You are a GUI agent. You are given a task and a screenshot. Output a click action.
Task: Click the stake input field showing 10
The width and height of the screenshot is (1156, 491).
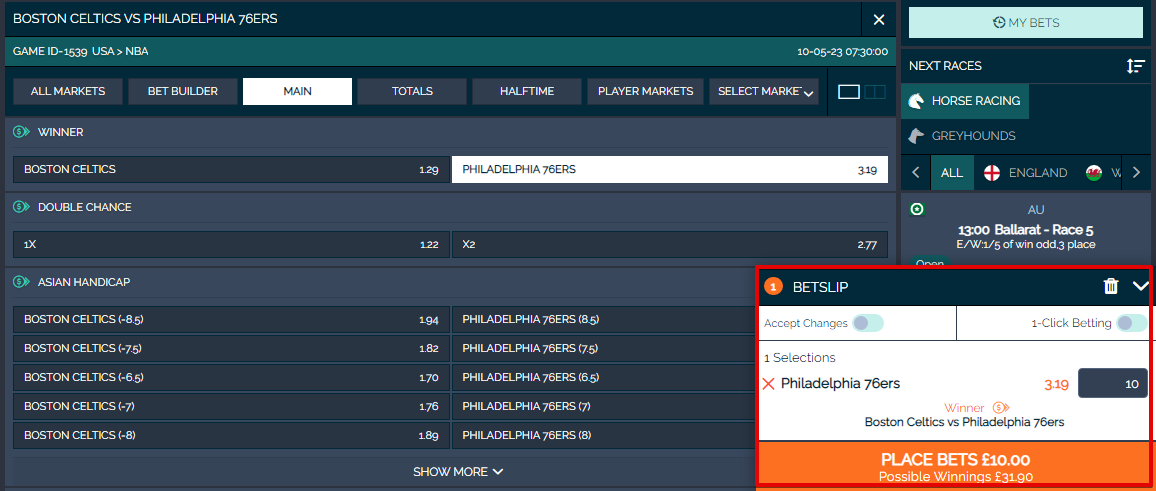point(1113,383)
